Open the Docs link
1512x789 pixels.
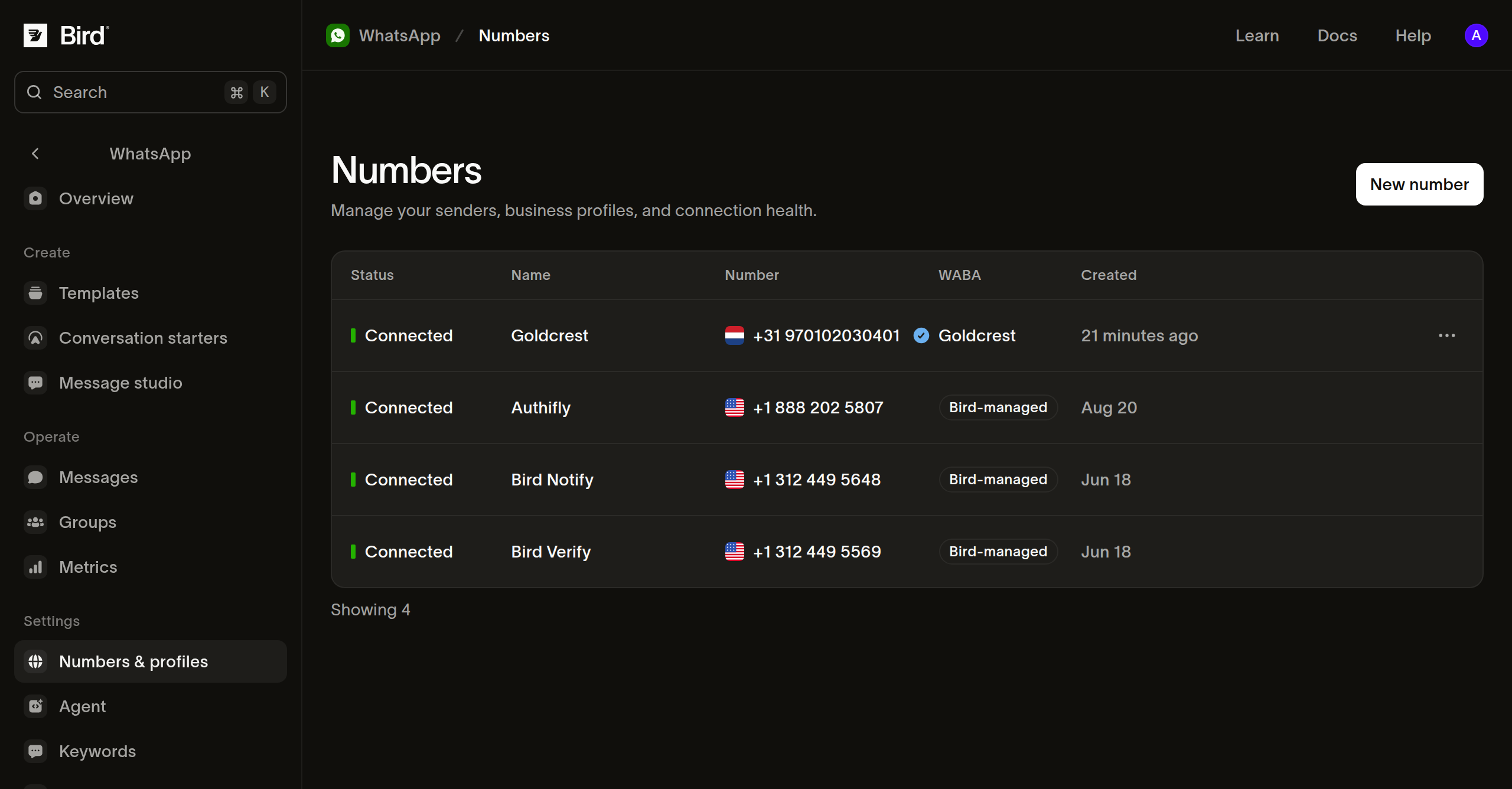(1337, 35)
